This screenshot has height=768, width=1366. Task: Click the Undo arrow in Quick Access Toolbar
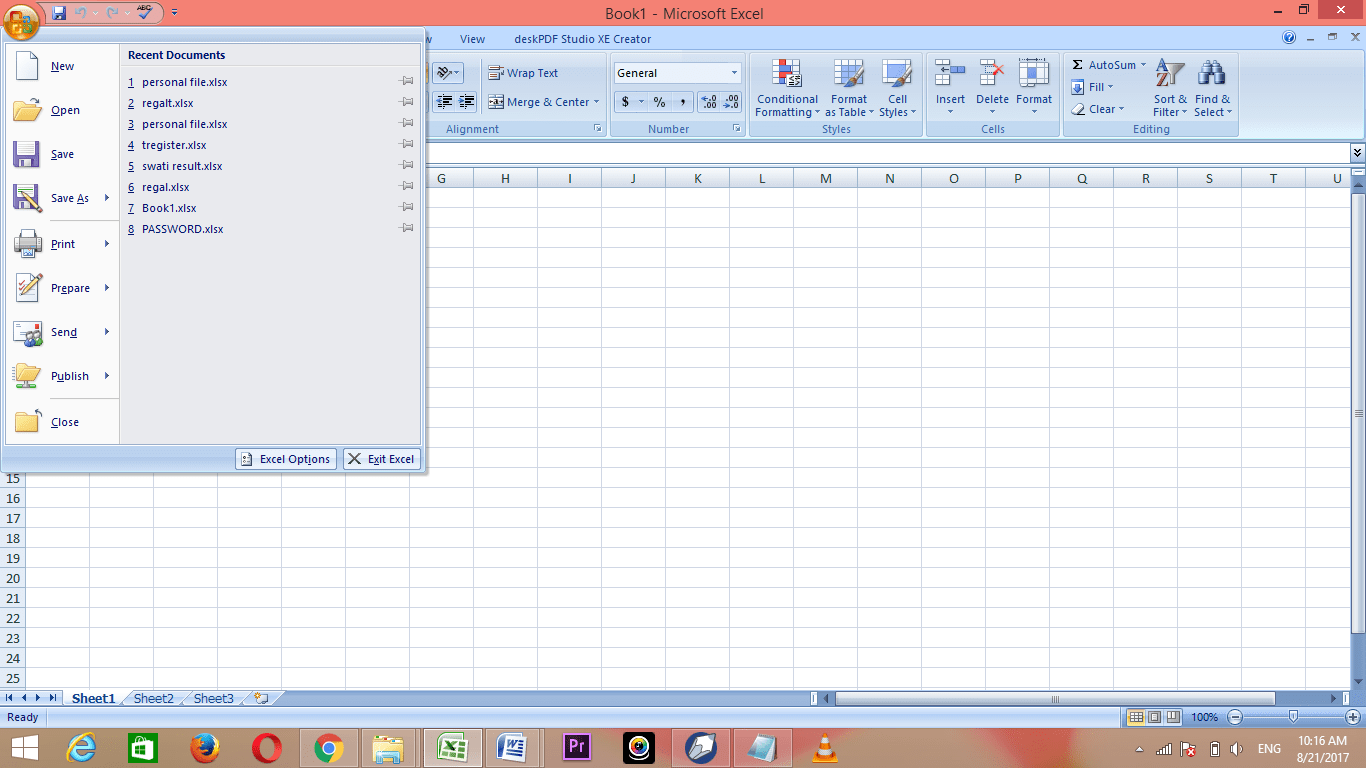(x=81, y=13)
